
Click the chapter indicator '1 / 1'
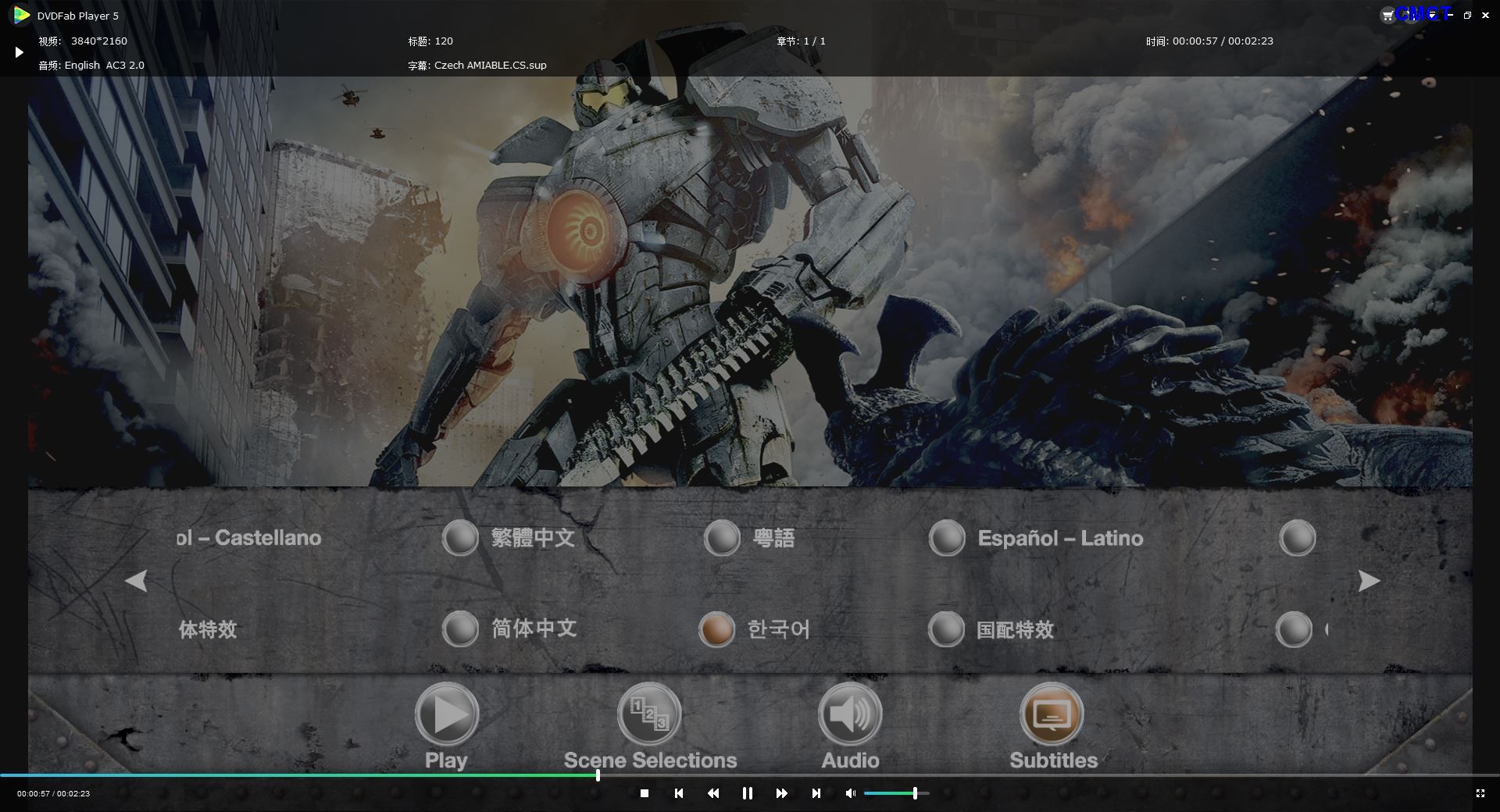tap(814, 41)
